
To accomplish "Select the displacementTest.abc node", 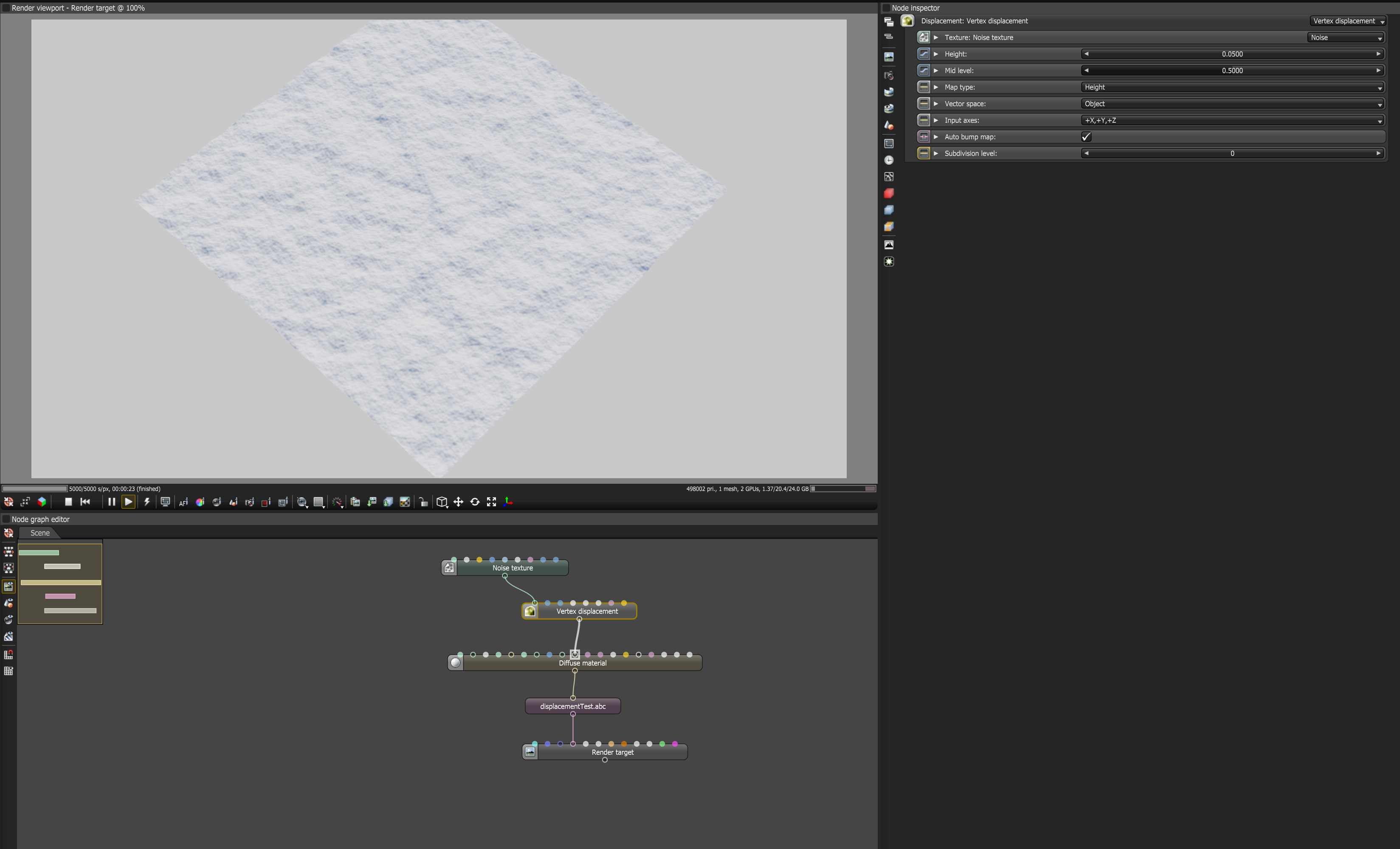I will (573, 706).
